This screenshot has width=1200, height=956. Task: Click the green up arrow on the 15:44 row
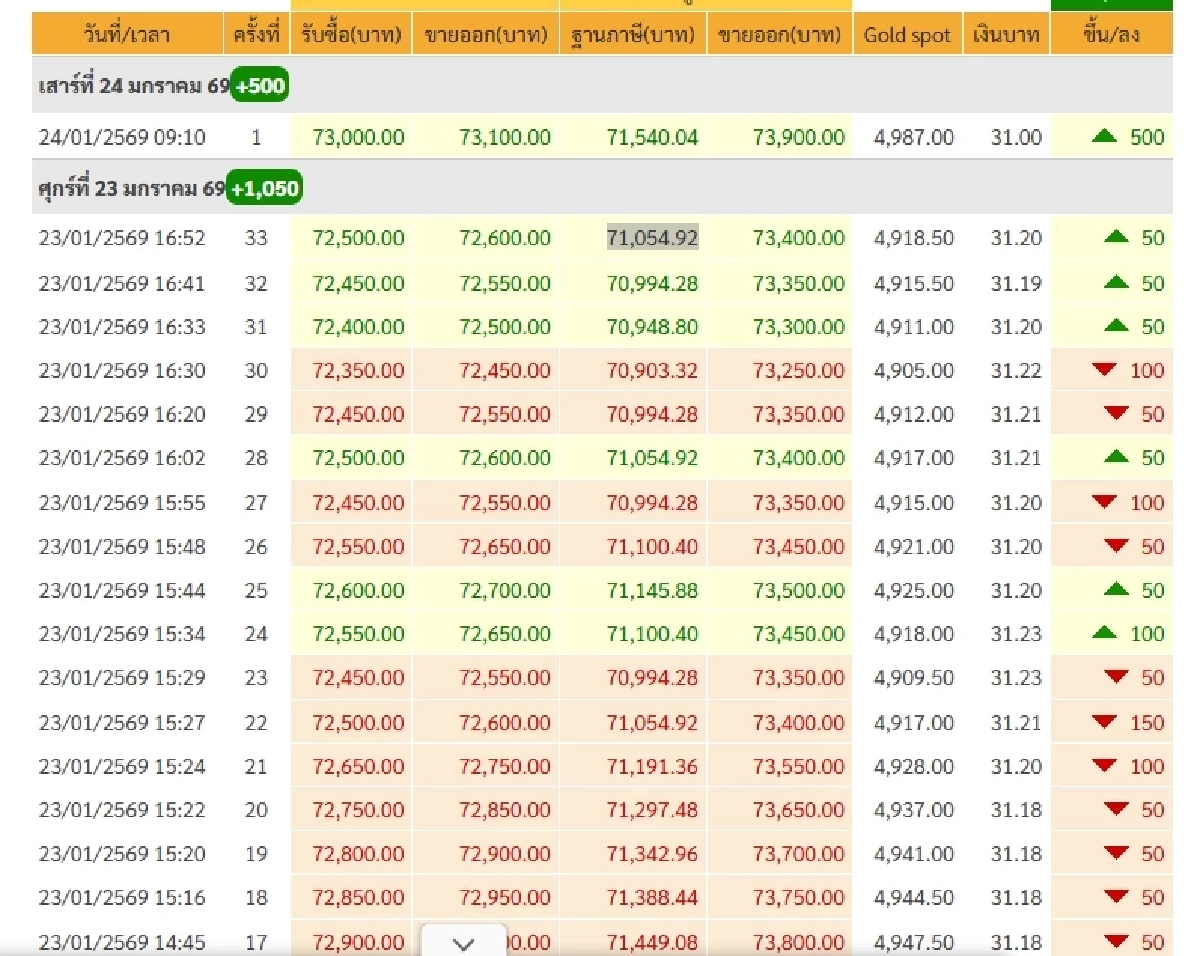(1115, 590)
